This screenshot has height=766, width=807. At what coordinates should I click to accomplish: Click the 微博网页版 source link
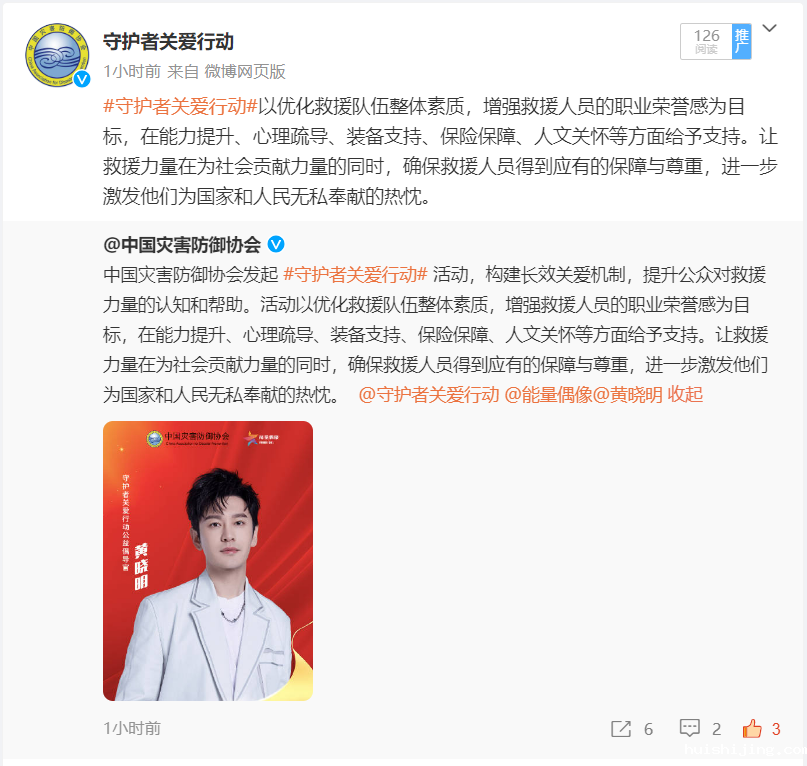(x=244, y=72)
